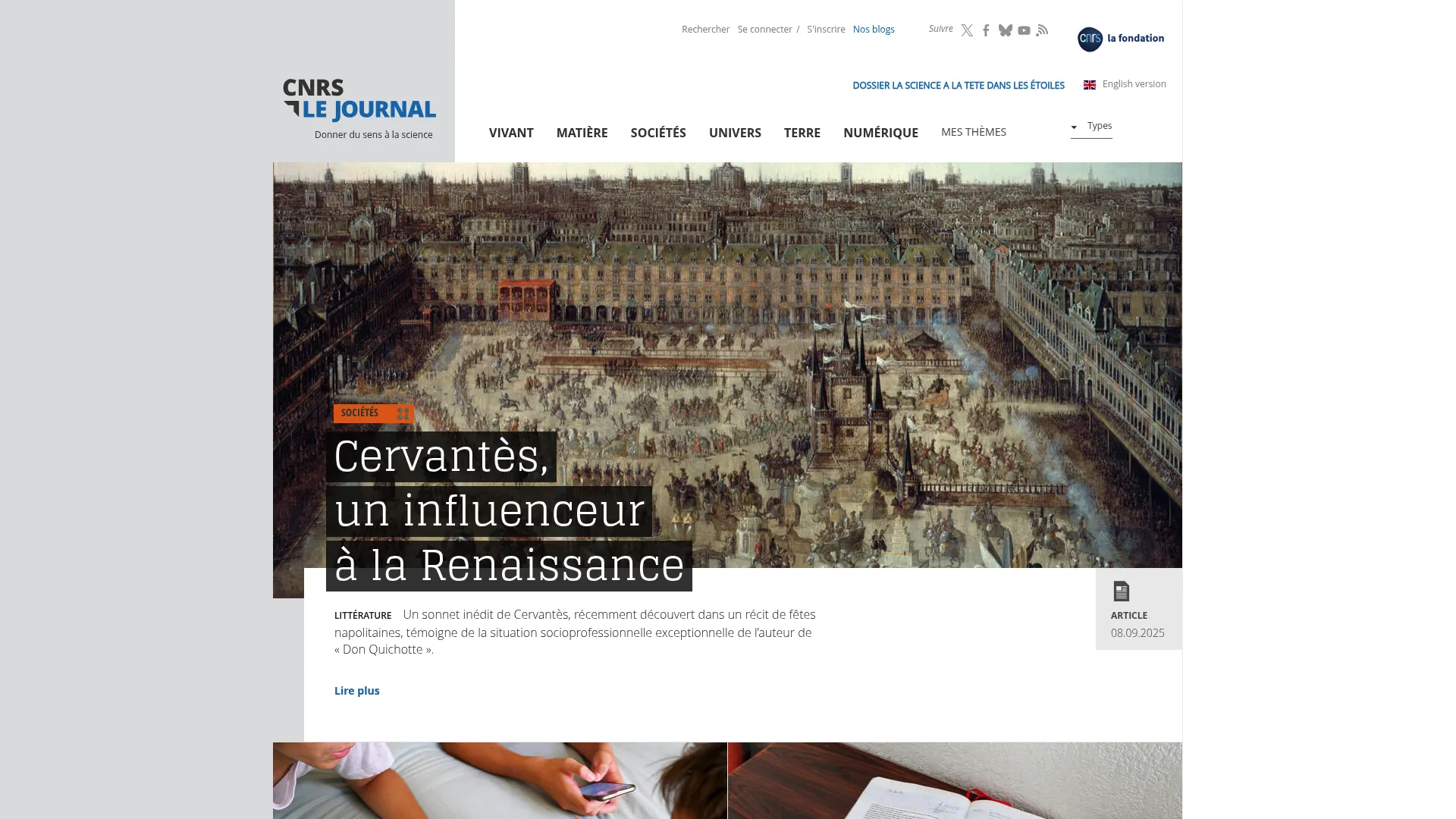Click Lire plus link
The width and height of the screenshot is (1456, 819).
point(357,691)
